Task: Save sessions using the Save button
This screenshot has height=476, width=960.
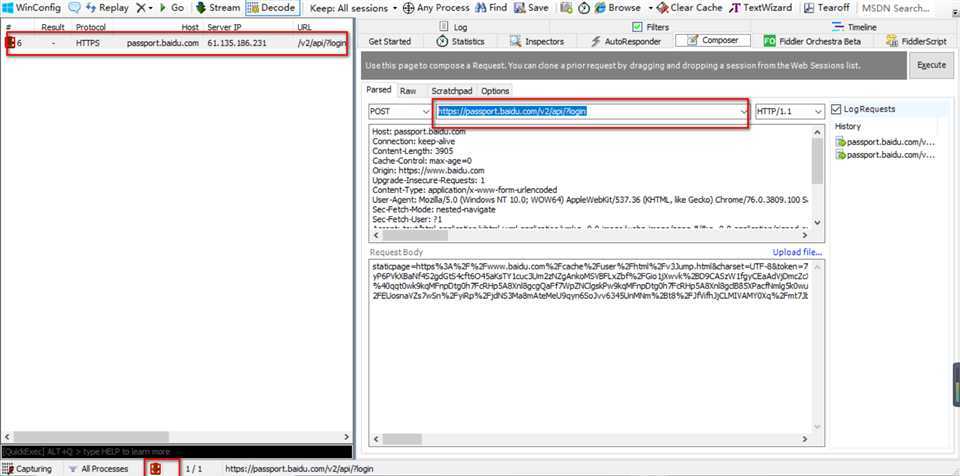Action: 531,8
